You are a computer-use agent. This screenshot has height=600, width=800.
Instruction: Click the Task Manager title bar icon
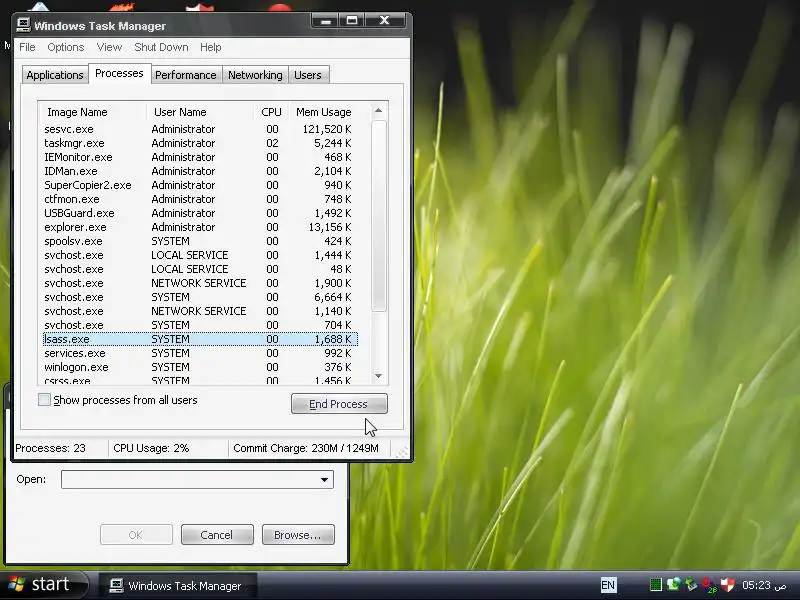[x=23, y=26]
